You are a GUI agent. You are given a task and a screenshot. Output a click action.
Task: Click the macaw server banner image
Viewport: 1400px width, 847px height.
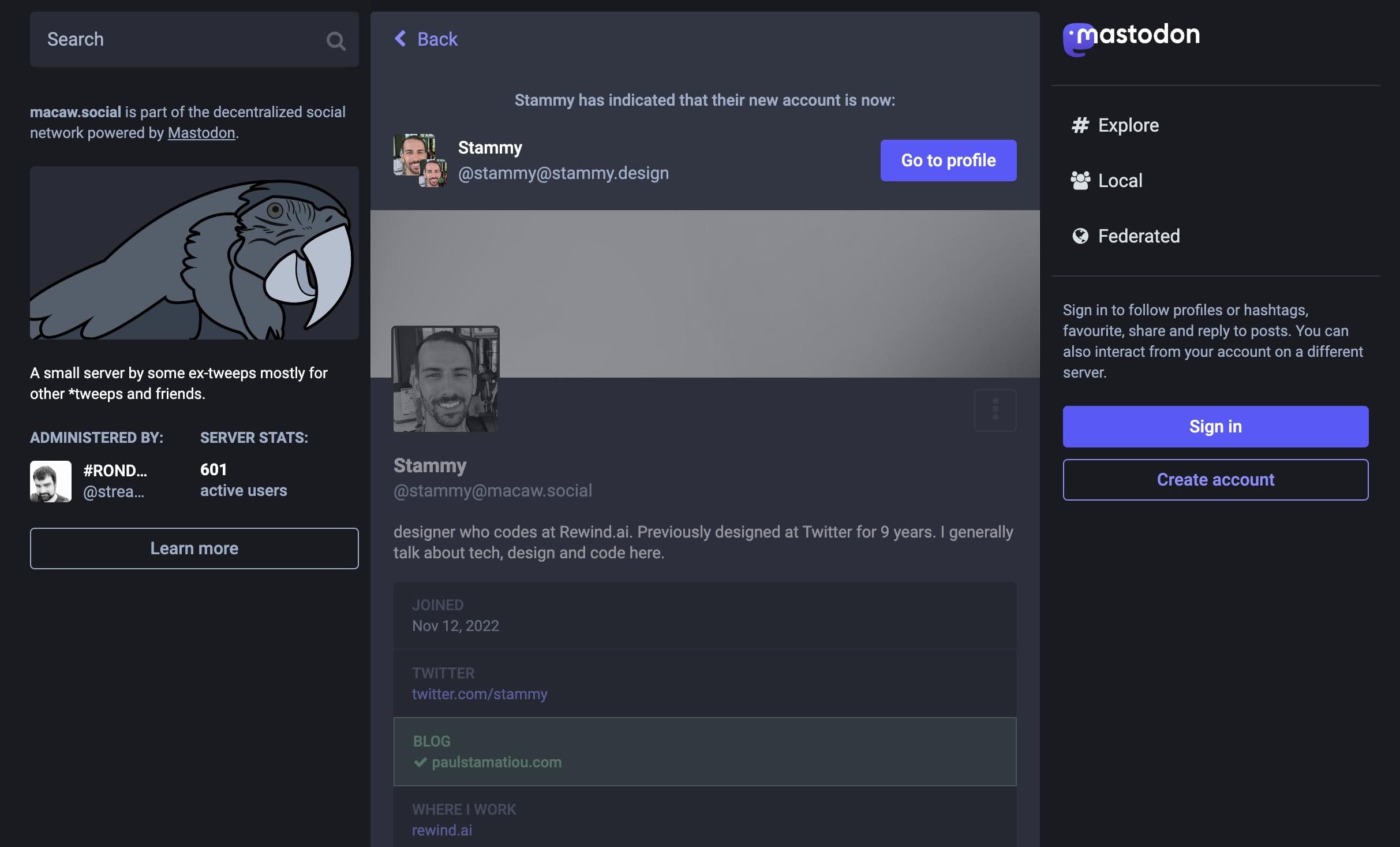coord(194,253)
